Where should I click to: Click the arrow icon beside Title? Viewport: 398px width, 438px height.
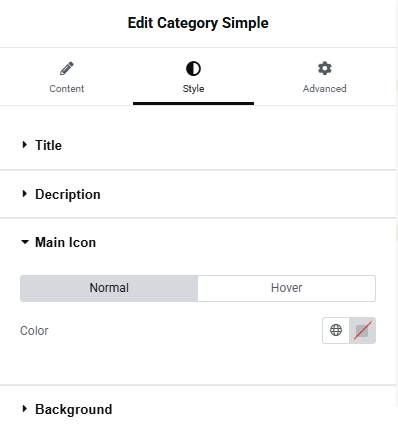click(24, 145)
